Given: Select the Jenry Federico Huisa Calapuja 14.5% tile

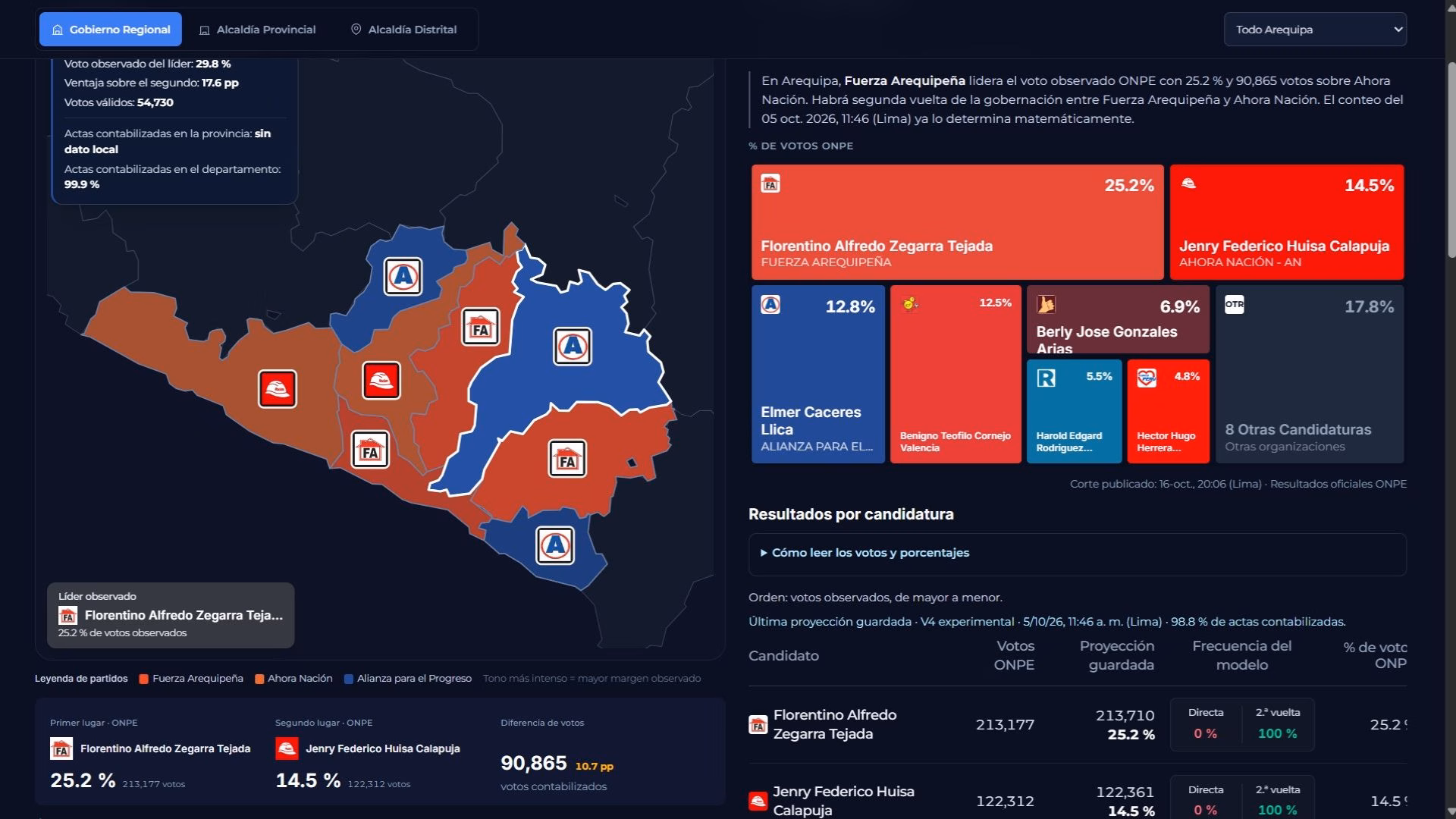Looking at the screenshot, I should tap(1286, 221).
